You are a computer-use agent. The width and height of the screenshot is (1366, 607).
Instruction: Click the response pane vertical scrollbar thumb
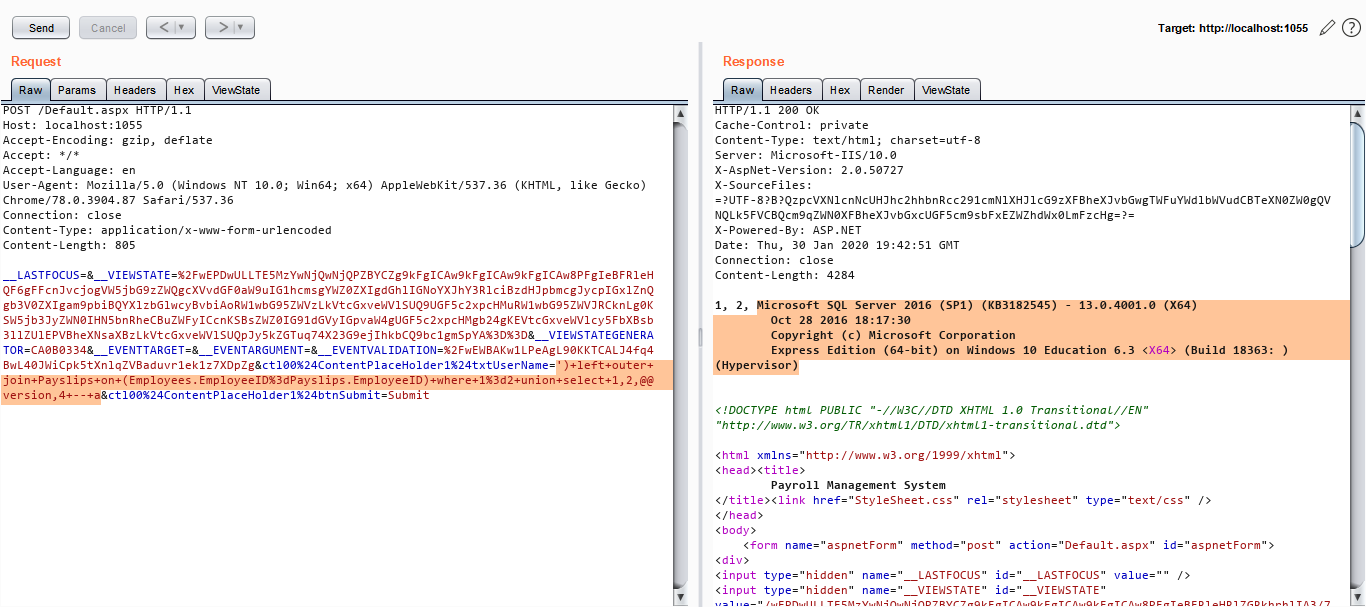(1357, 186)
